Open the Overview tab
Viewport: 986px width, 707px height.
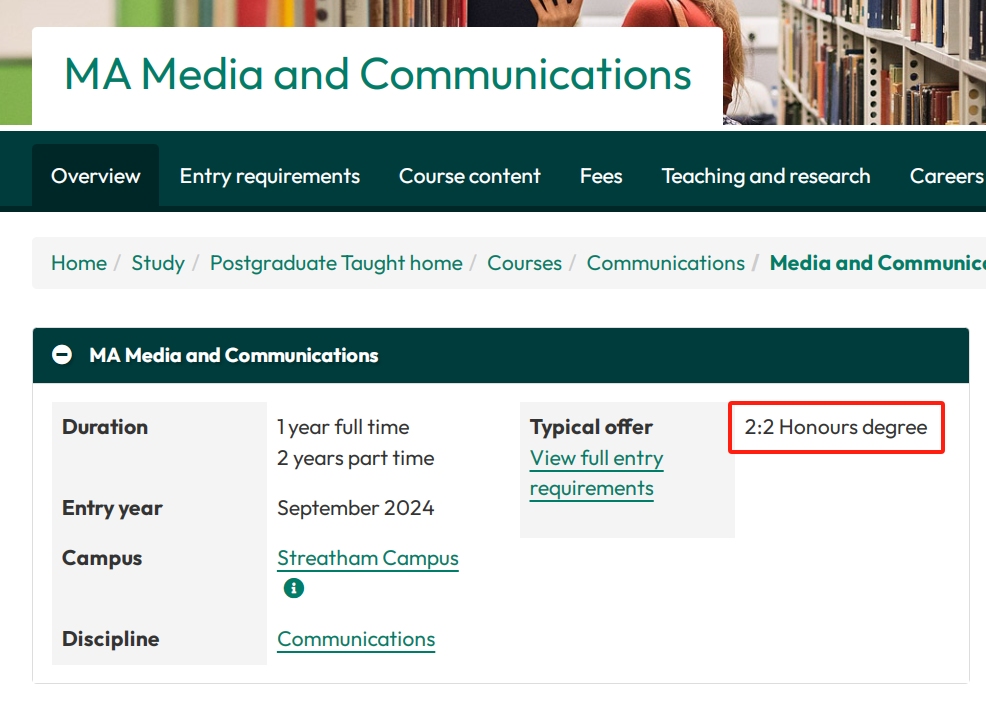click(x=96, y=176)
